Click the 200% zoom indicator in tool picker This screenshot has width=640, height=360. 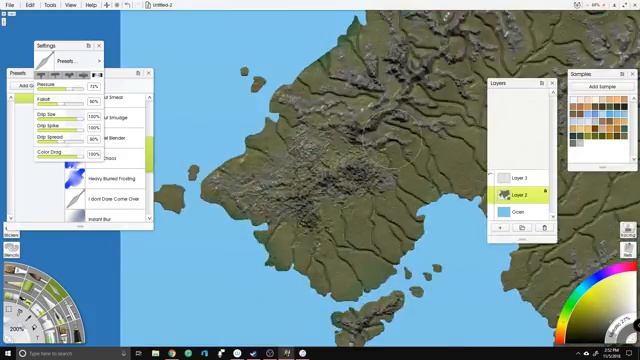click(x=16, y=329)
